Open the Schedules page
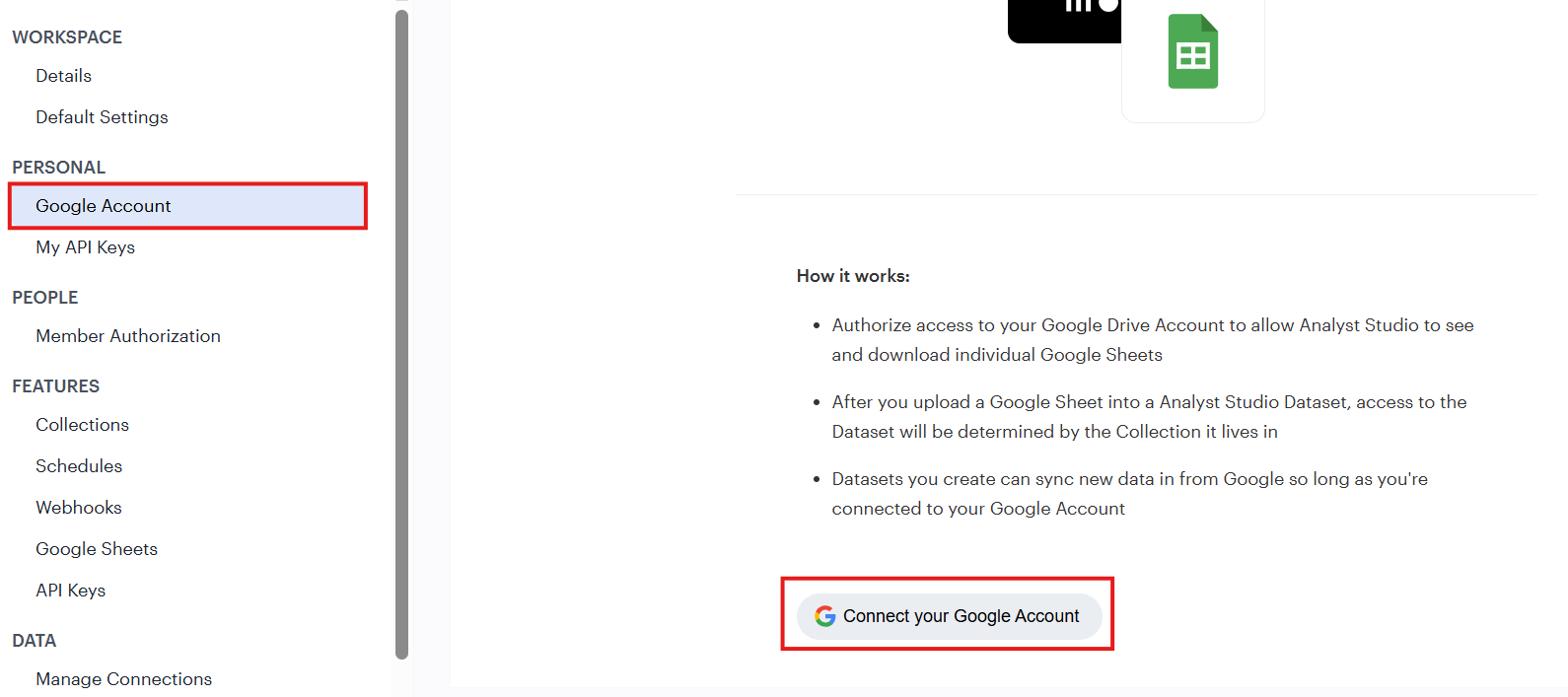 79,466
